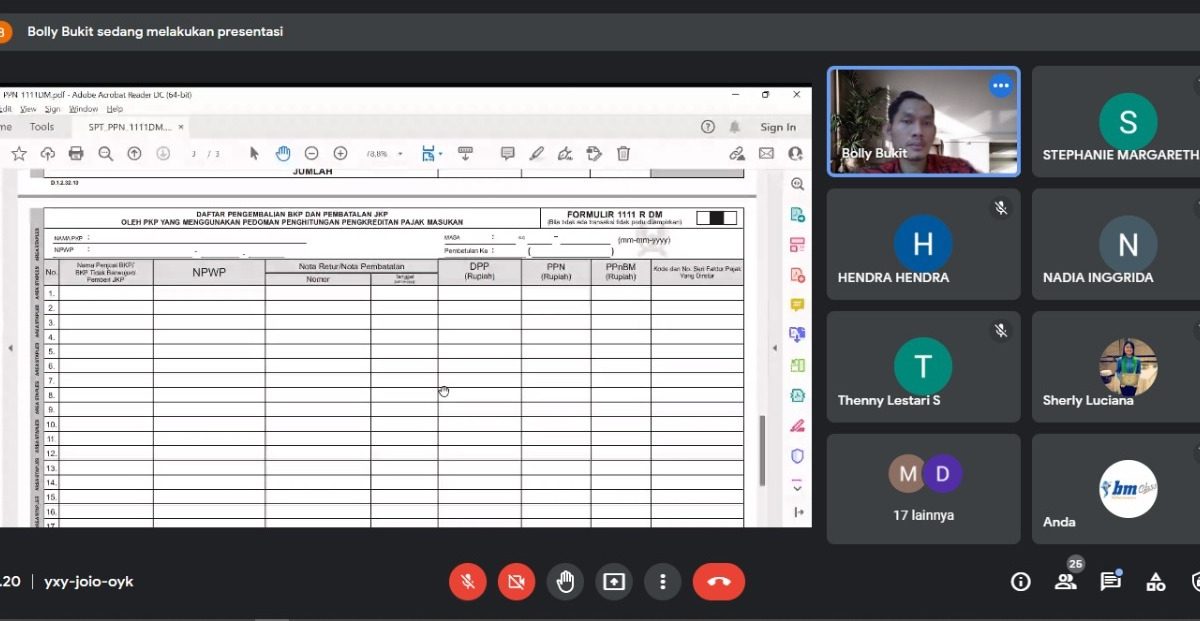
Task: Activate the hand pan tool
Action: pos(283,154)
